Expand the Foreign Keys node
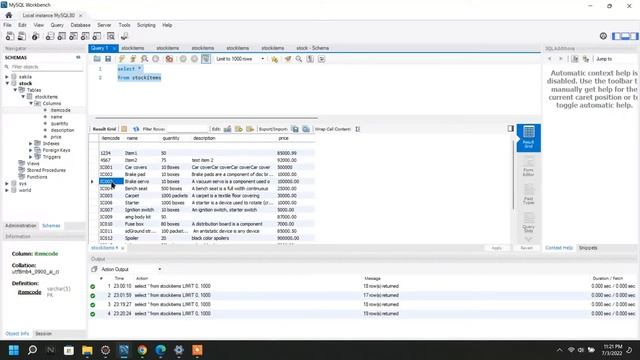Screen dimensions: 640x360 tap(31, 150)
